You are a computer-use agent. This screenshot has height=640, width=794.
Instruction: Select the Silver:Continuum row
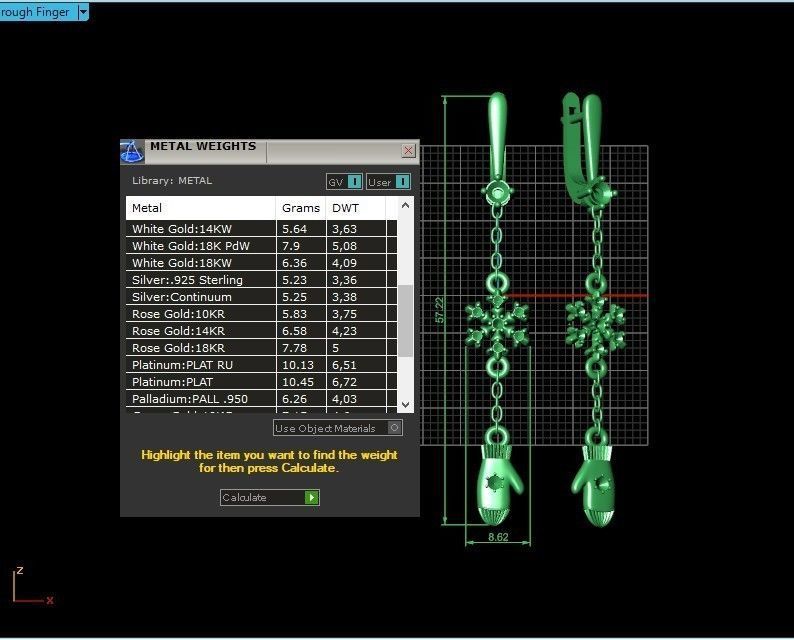pyautogui.click(x=261, y=297)
